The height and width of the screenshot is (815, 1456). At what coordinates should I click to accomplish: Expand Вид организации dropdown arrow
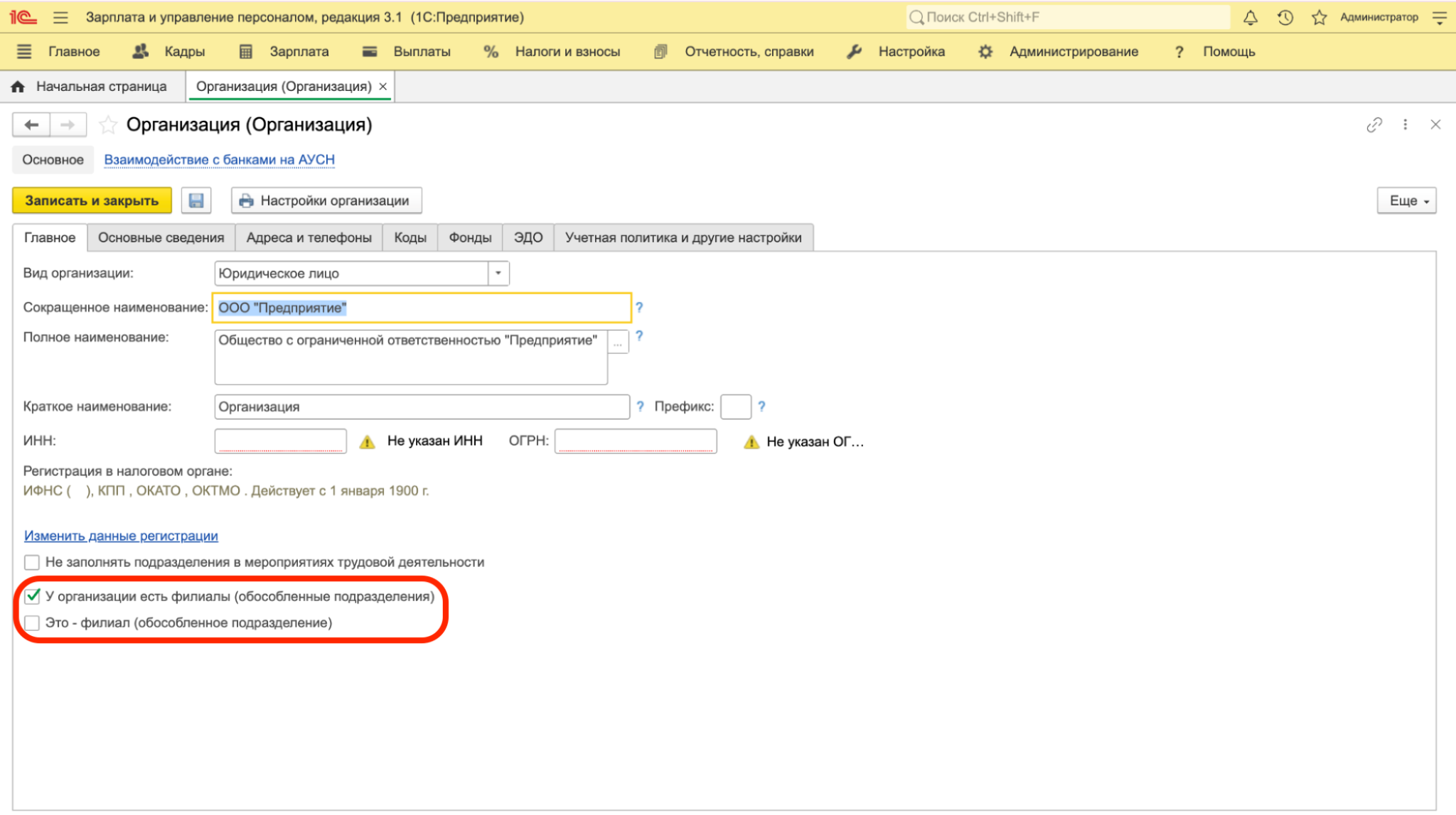[498, 274]
